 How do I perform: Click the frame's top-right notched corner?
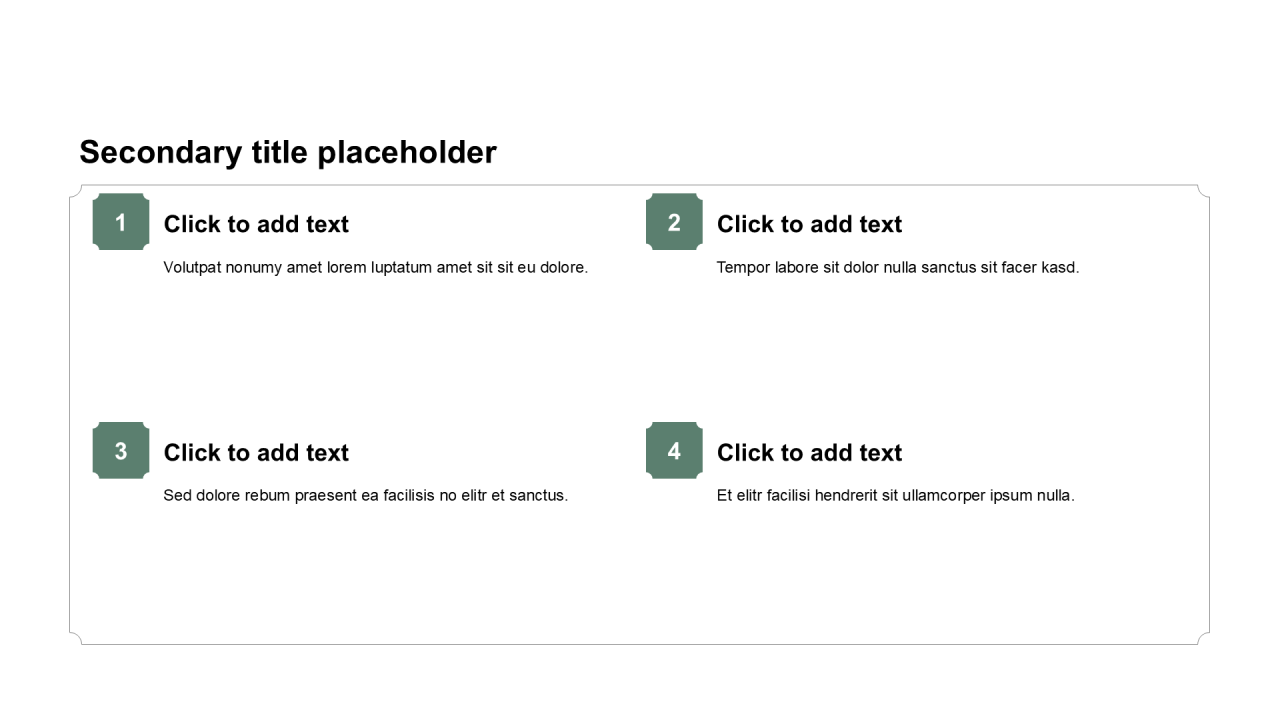coord(1203,191)
